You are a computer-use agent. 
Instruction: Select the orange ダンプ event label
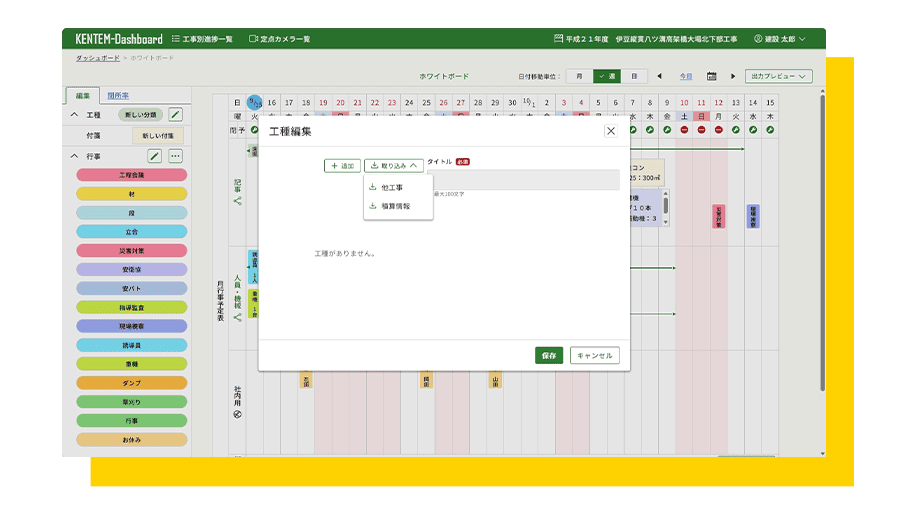[131, 382]
